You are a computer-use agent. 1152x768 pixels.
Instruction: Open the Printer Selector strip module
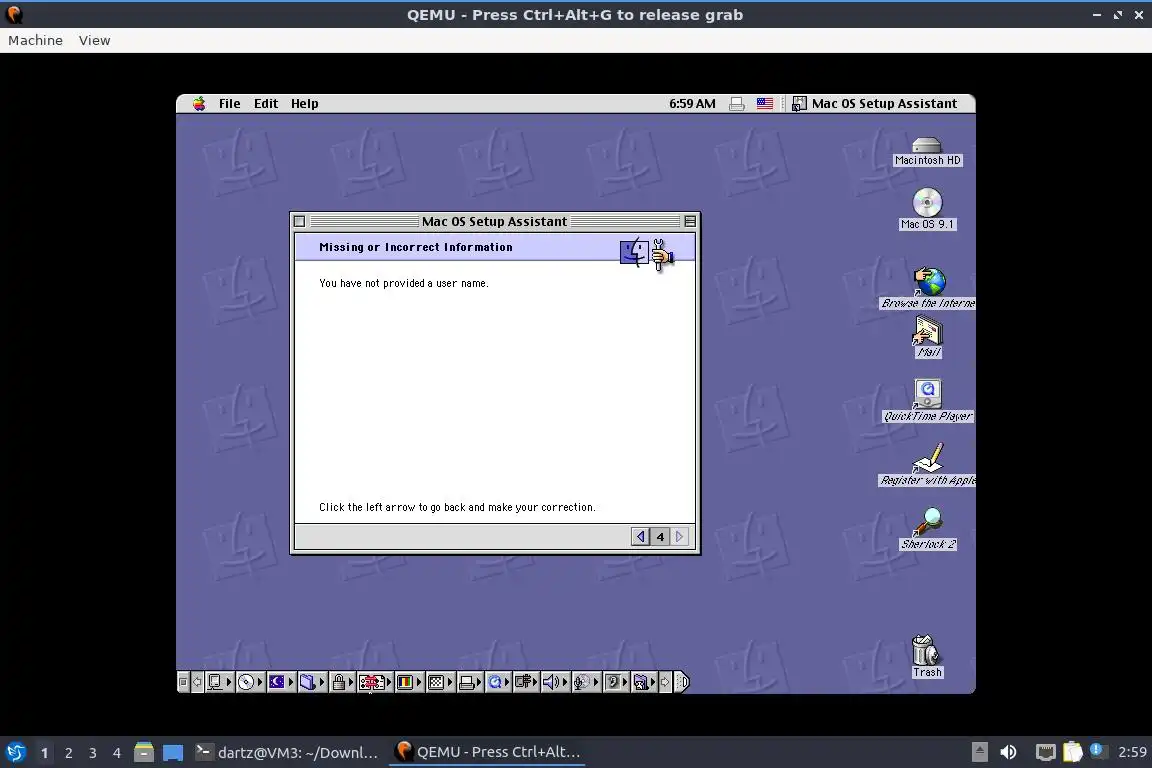(470, 682)
